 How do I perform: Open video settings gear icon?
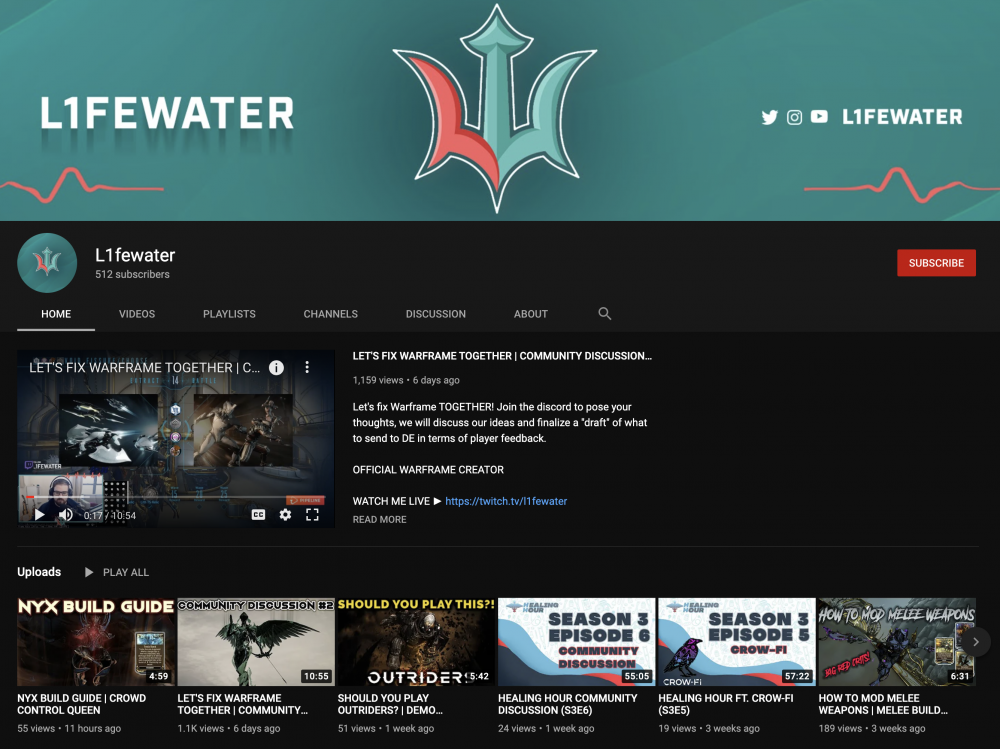point(285,514)
